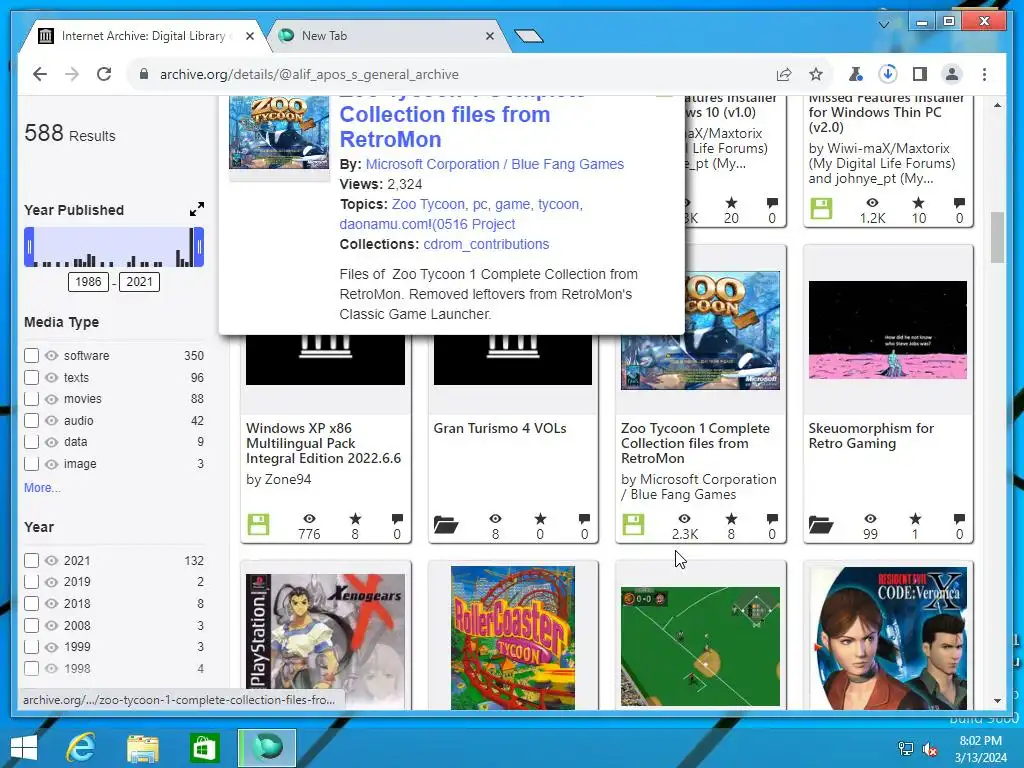Close the Internet Archive tab

click(x=249, y=37)
